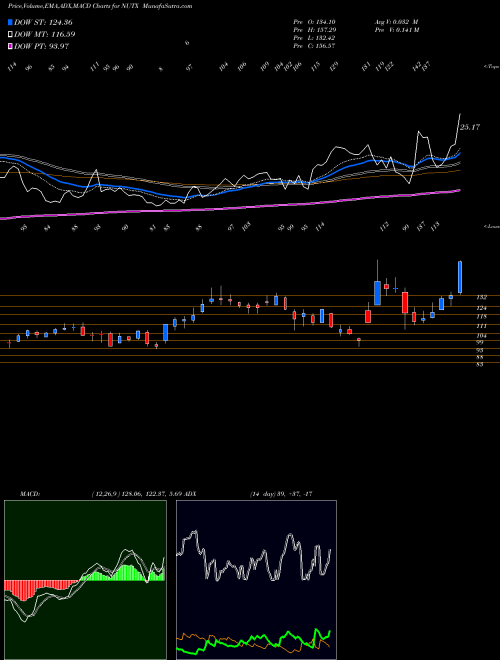Click the 88 price level label
The width and height of the screenshot is (500, 660).
point(480,357)
